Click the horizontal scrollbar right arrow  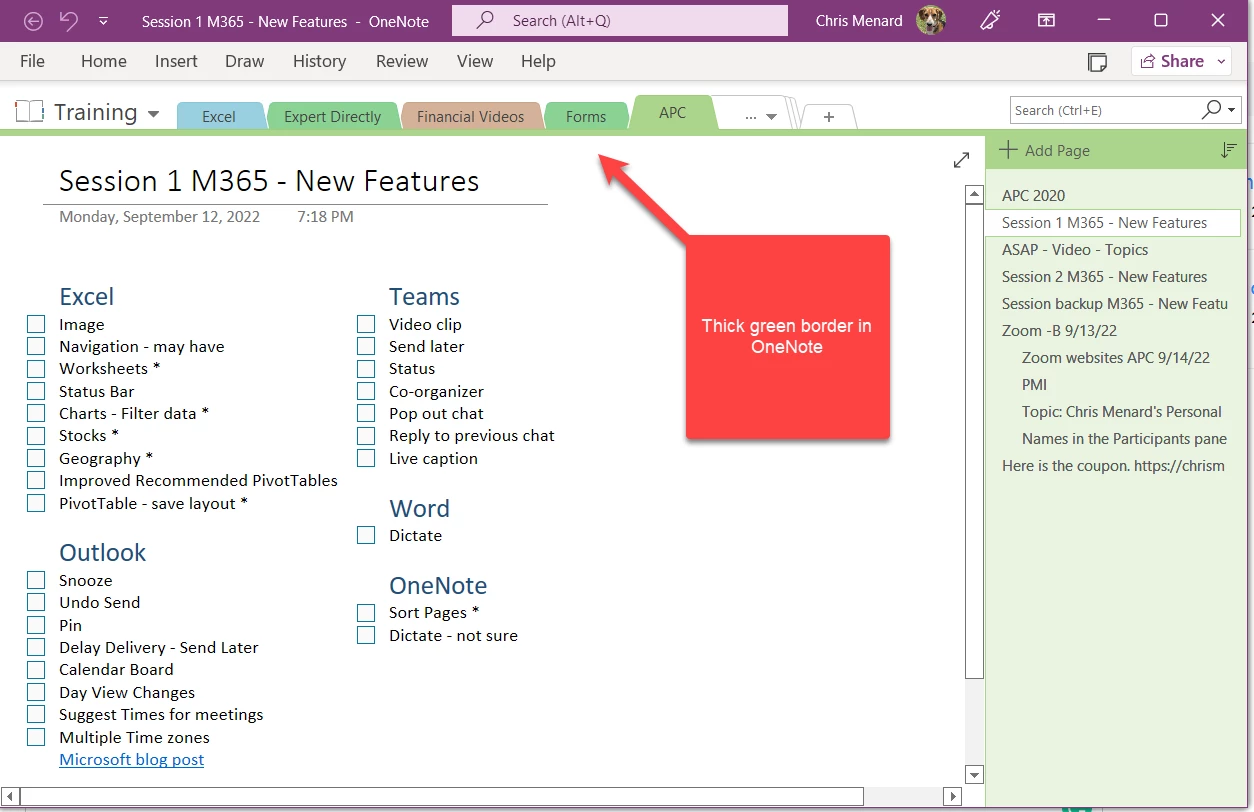tap(953, 797)
